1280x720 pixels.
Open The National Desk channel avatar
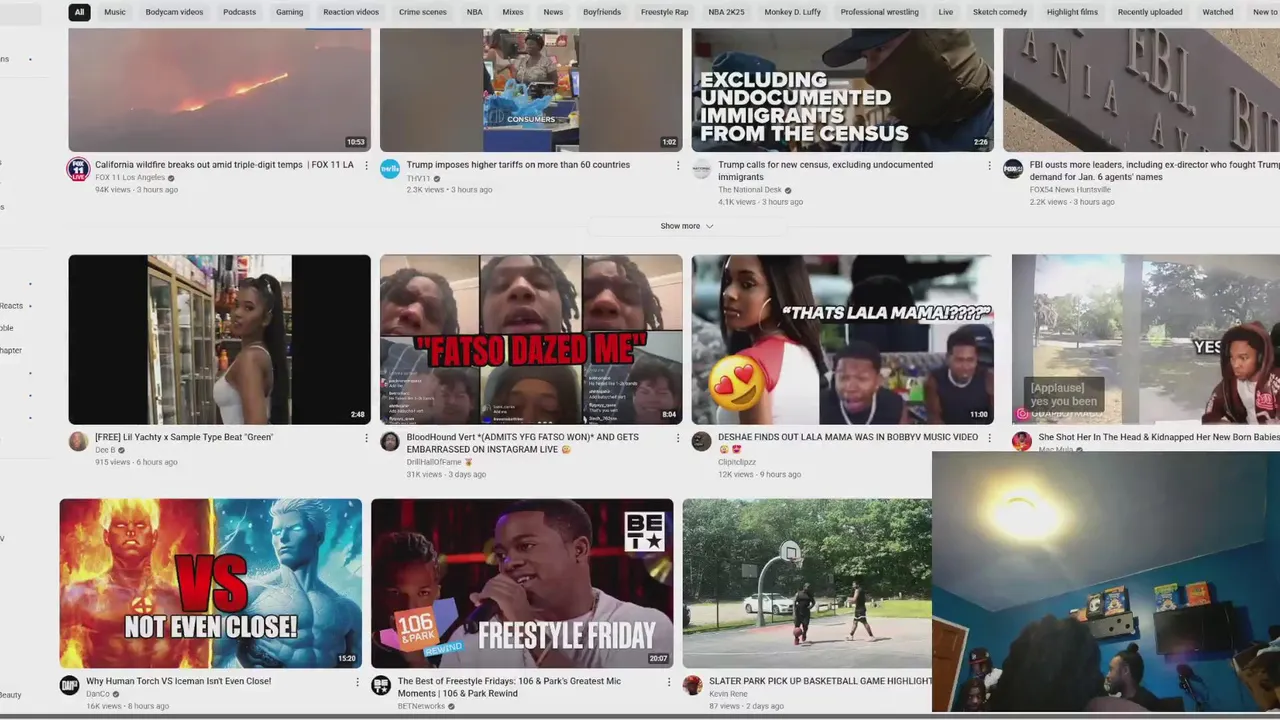click(x=702, y=169)
